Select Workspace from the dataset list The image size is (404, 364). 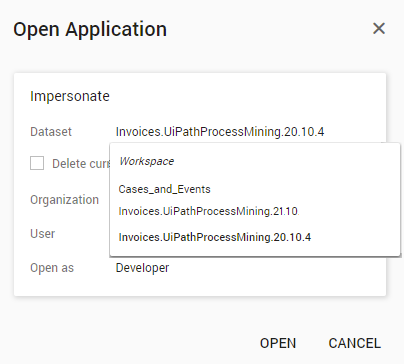click(147, 161)
